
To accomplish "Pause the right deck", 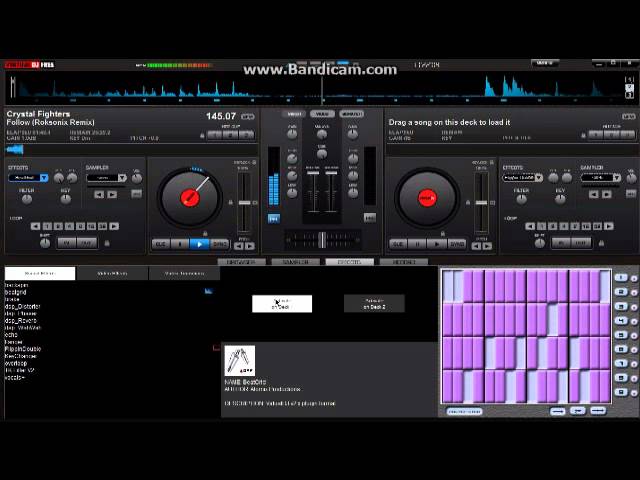I will click(417, 244).
